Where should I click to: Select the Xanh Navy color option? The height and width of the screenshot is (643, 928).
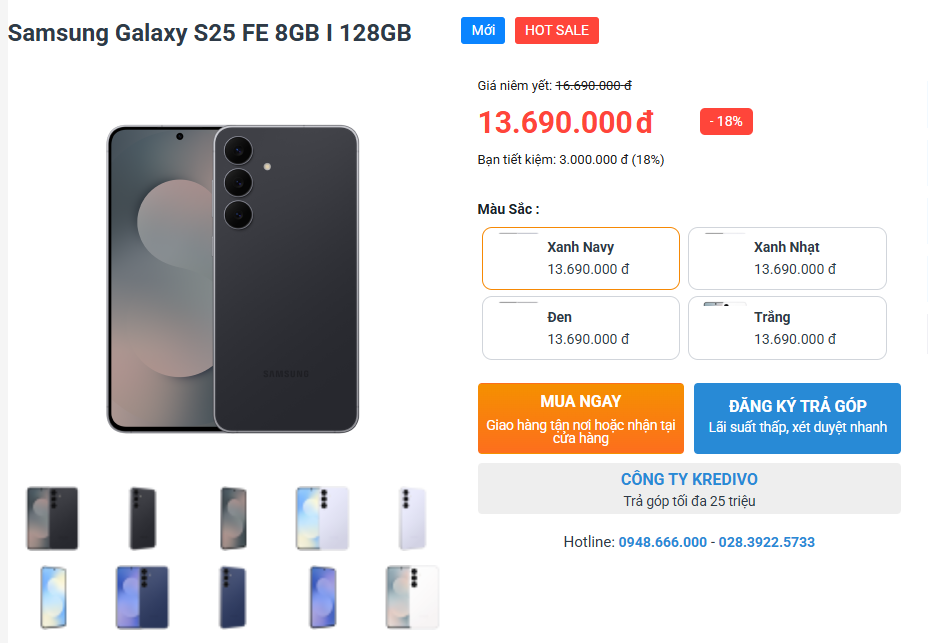pos(580,258)
